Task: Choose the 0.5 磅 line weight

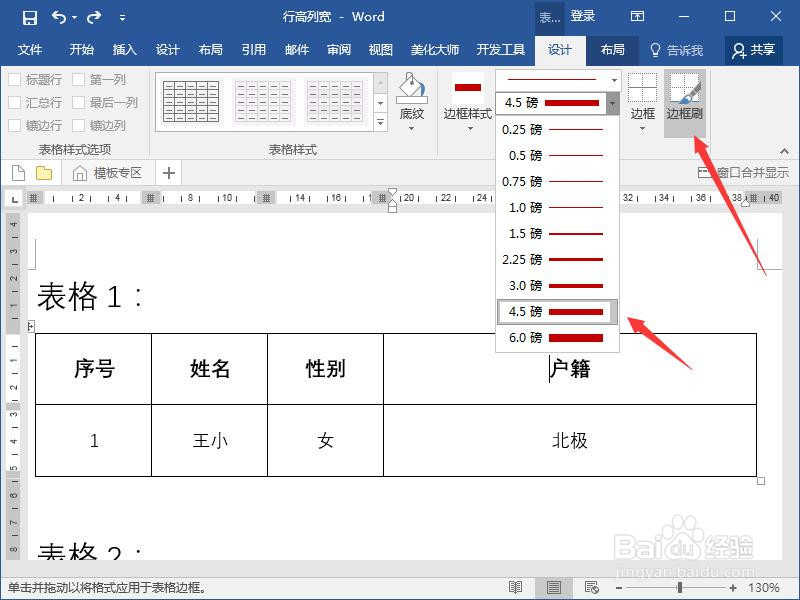Action: point(558,156)
